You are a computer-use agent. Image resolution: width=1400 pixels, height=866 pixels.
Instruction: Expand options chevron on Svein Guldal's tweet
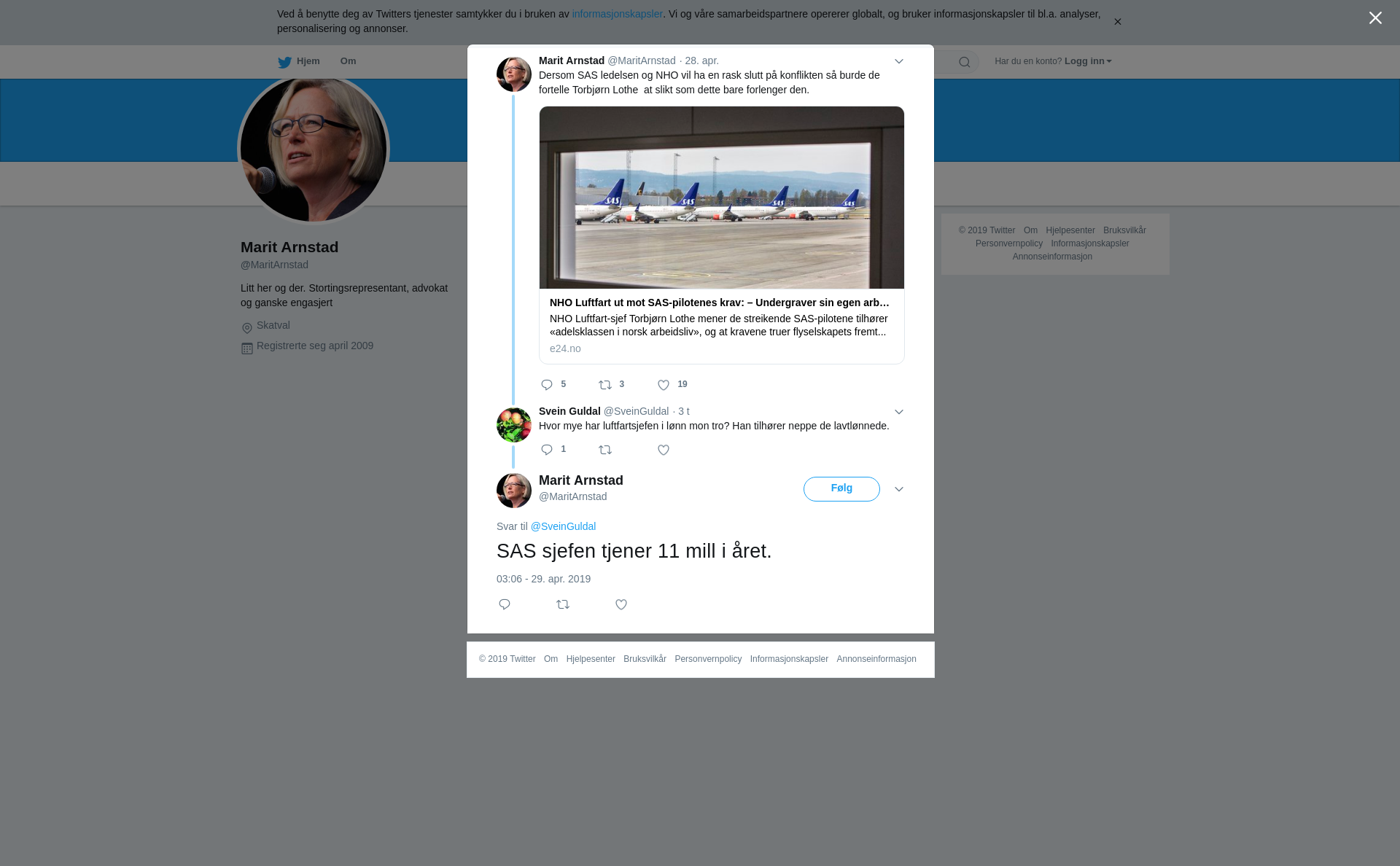(899, 412)
